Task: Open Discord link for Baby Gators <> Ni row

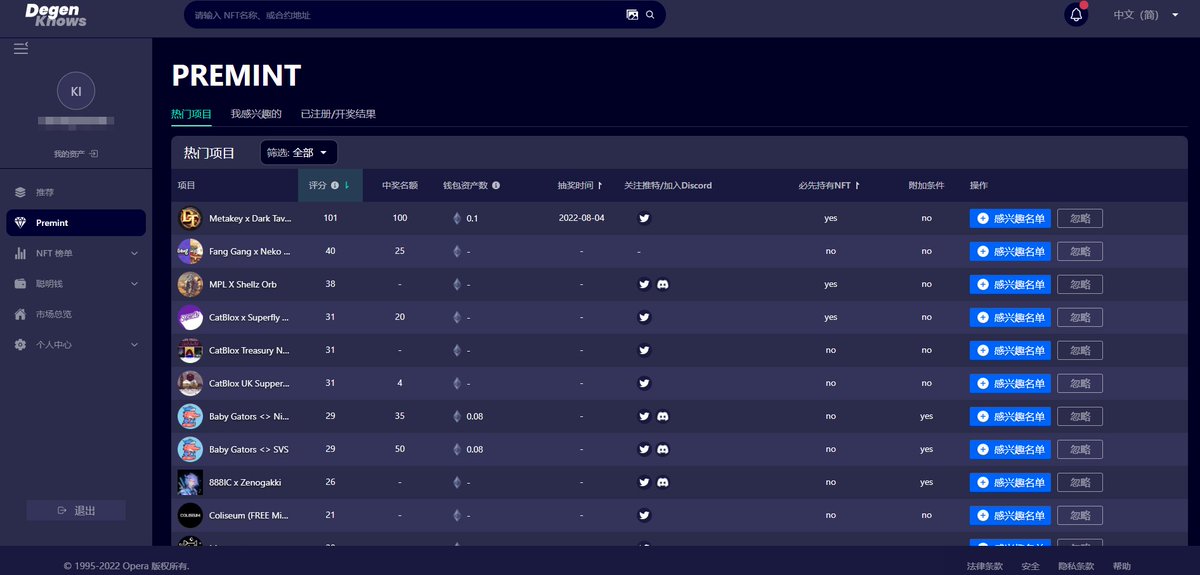Action: (x=663, y=416)
